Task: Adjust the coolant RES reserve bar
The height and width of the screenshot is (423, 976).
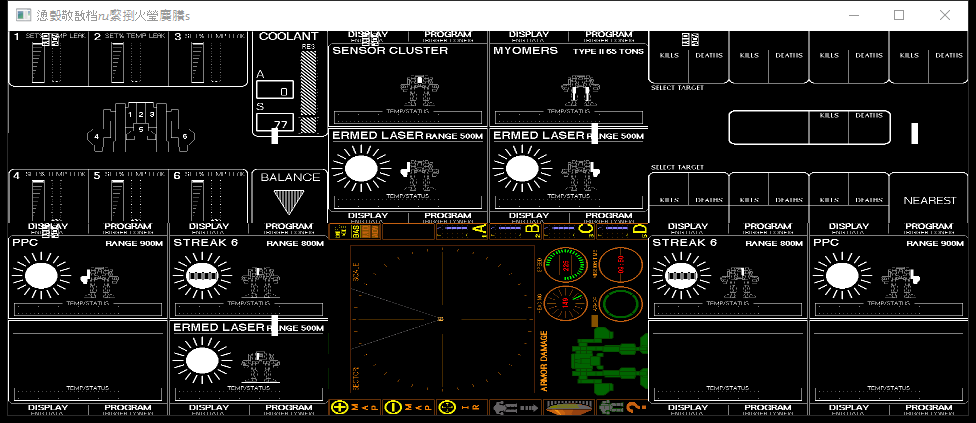Action: (x=308, y=91)
